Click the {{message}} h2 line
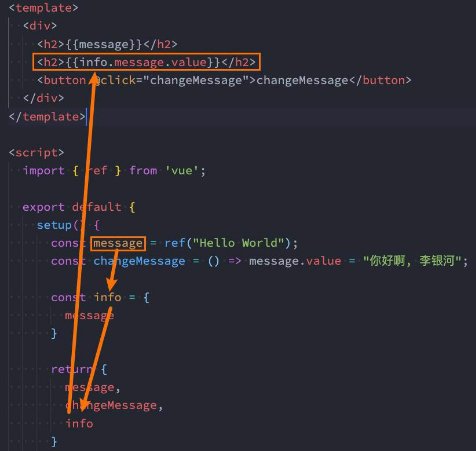Screen dimensions: 476x451 pyautogui.click(x=107, y=44)
